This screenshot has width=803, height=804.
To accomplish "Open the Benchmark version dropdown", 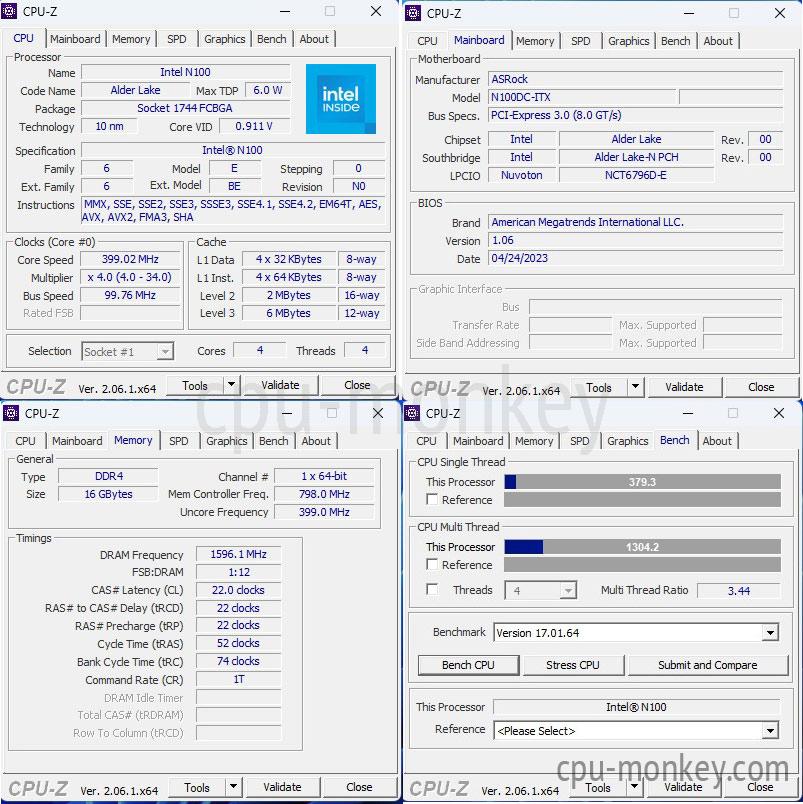I will coord(770,633).
